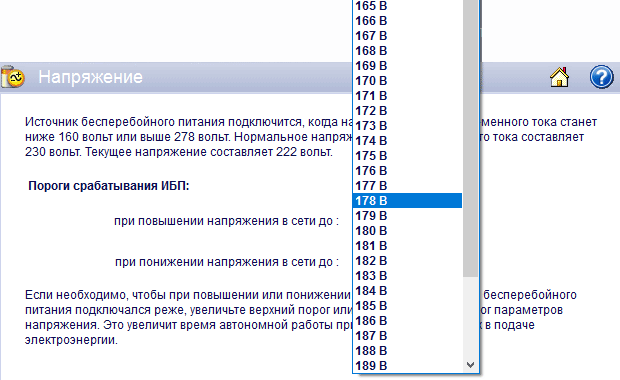620x380 pixels.
Task: Set threshold to 186 В
Action: [407, 321]
